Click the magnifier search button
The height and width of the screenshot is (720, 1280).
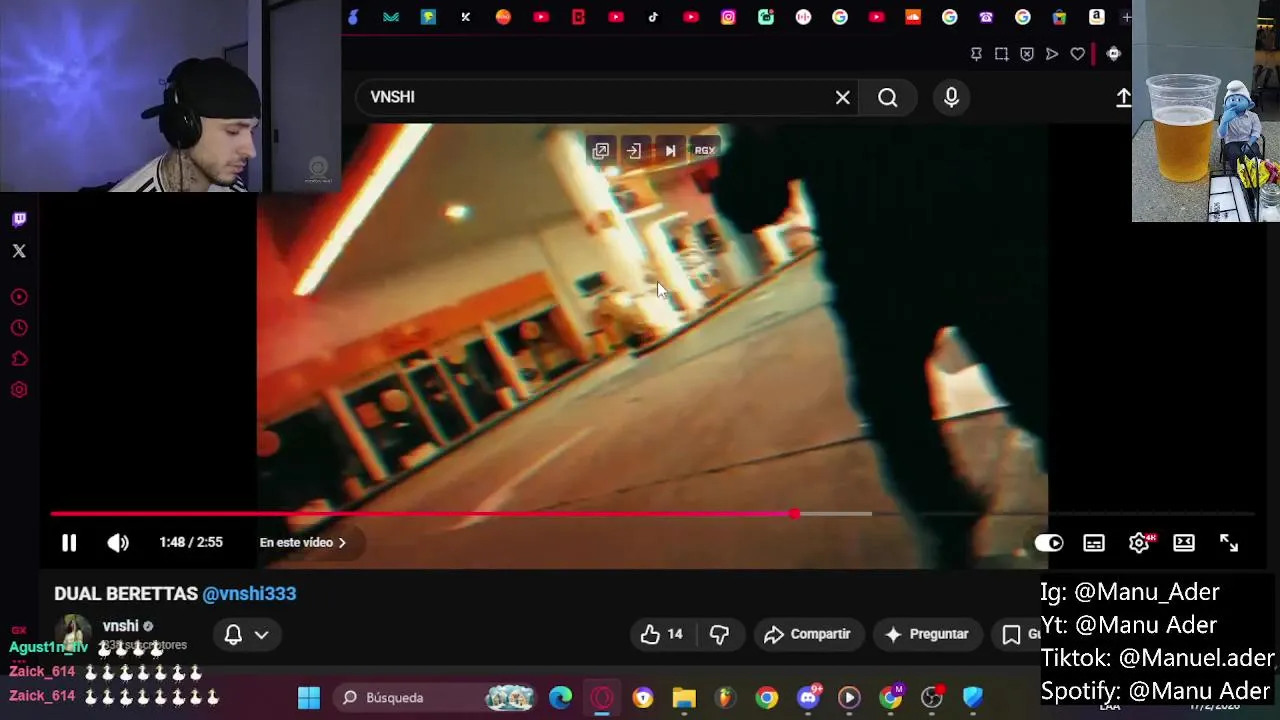(888, 97)
